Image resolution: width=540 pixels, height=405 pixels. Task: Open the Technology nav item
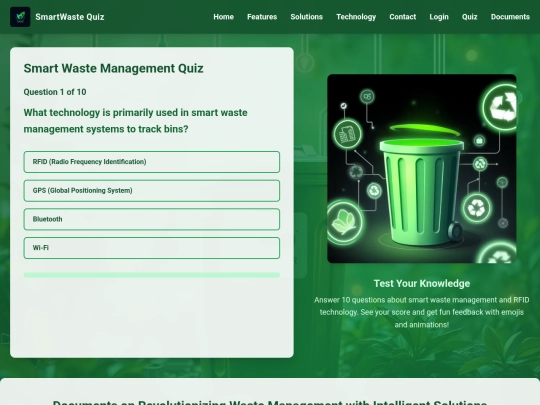pyautogui.click(x=356, y=17)
